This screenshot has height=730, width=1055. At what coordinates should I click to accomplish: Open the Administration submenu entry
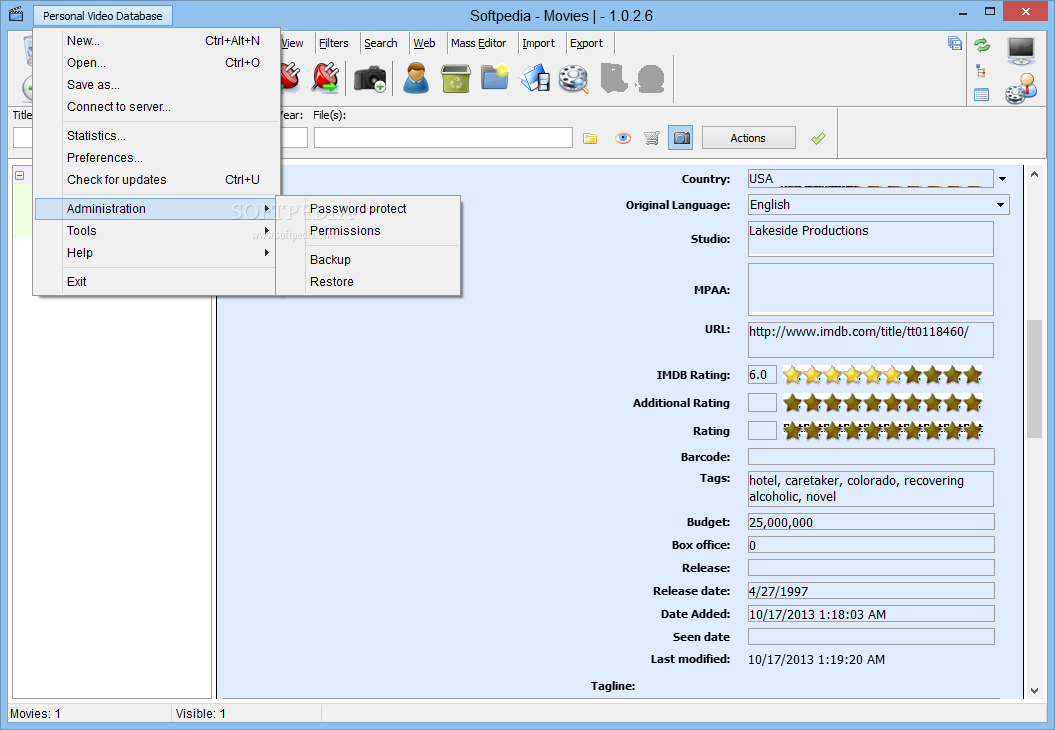(x=156, y=209)
